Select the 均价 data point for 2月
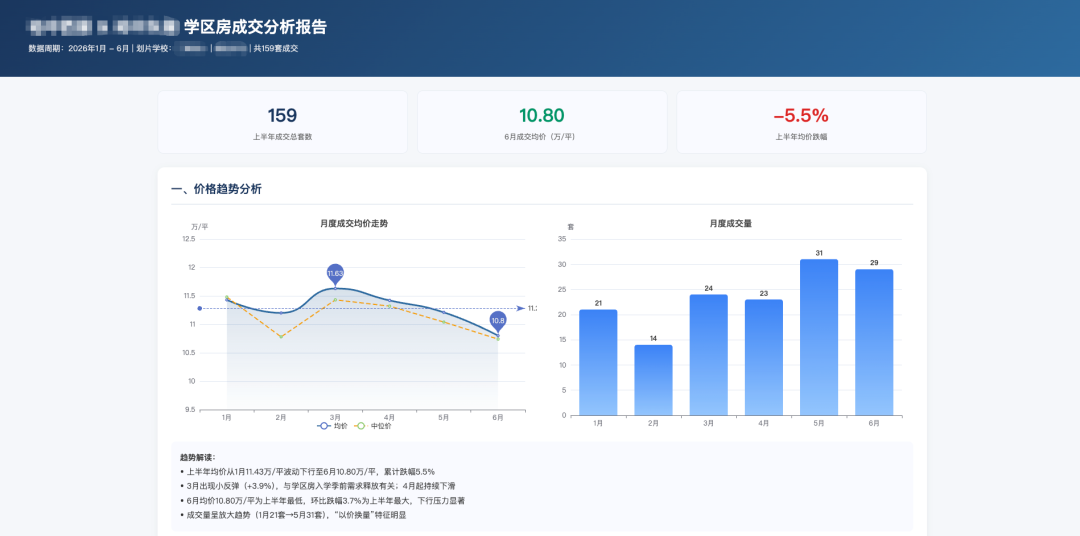 281,313
